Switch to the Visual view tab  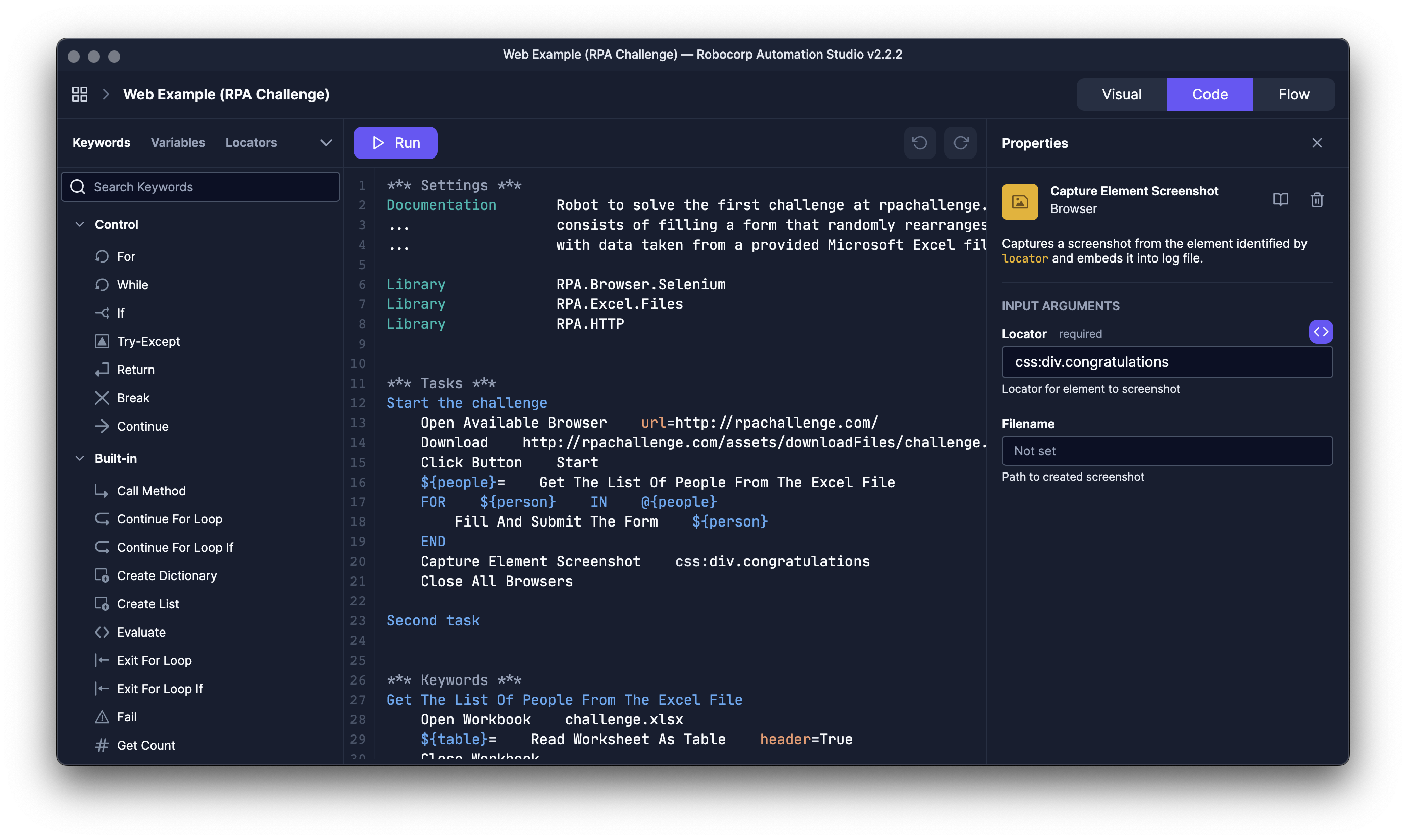tap(1121, 94)
